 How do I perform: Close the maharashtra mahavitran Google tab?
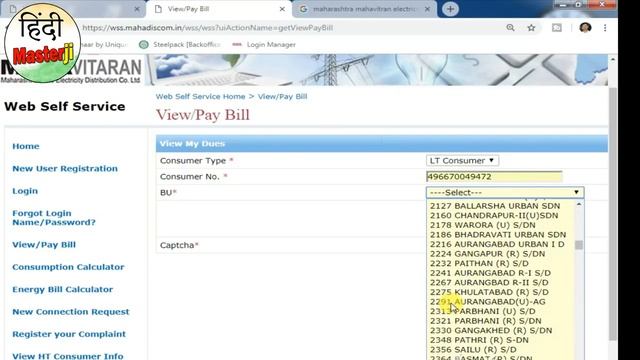[x=427, y=9]
